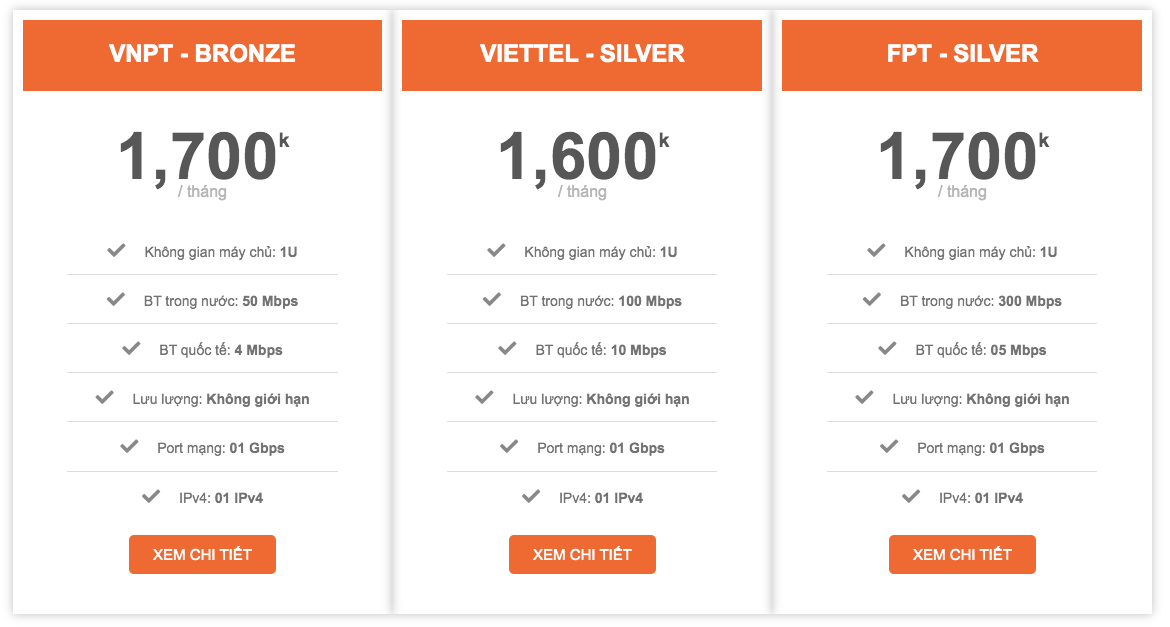Click checkmark beside FPT 300 Mbps
The image size is (1170, 627).
coord(871,299)
